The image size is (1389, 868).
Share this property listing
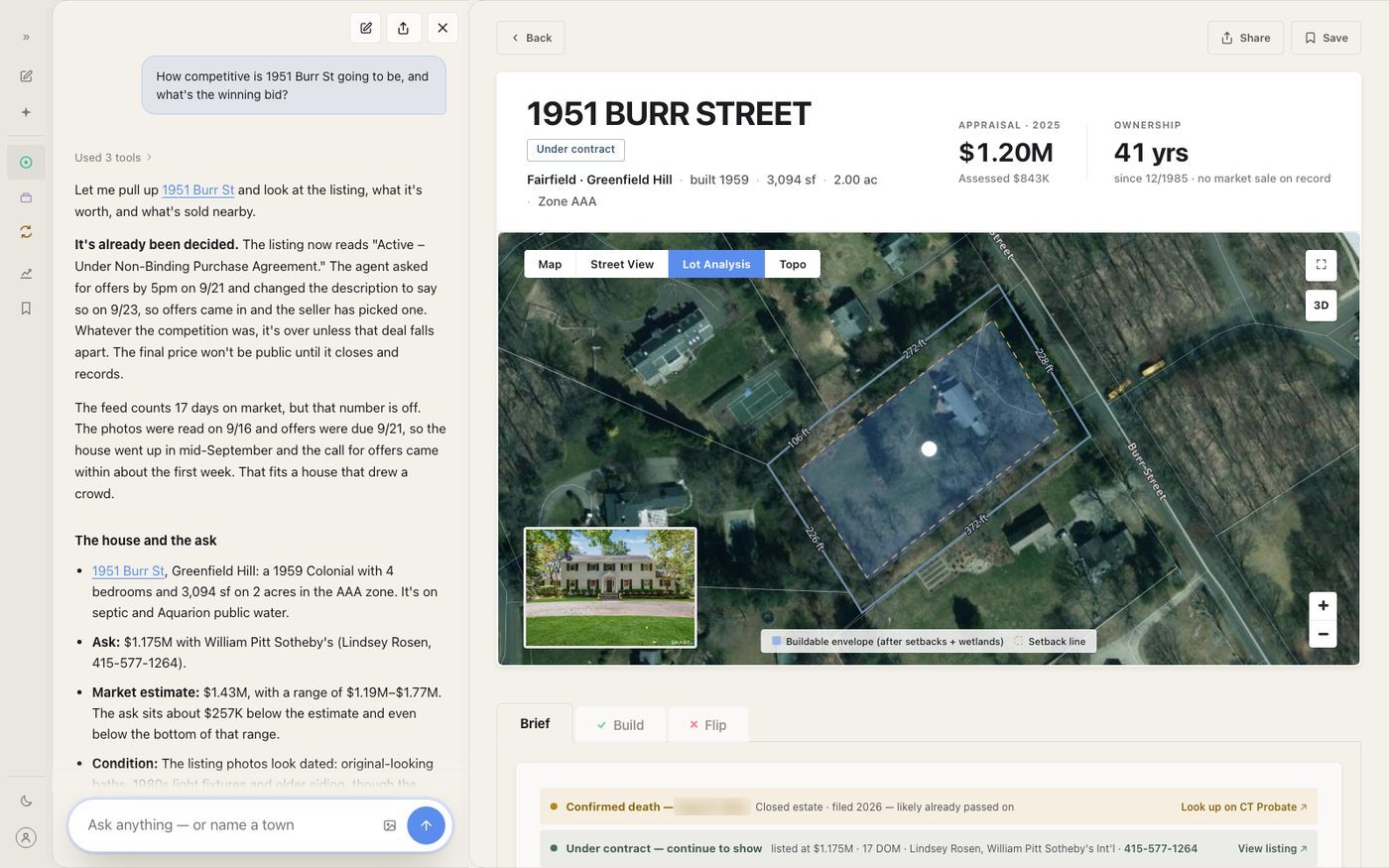(1245, 38)
